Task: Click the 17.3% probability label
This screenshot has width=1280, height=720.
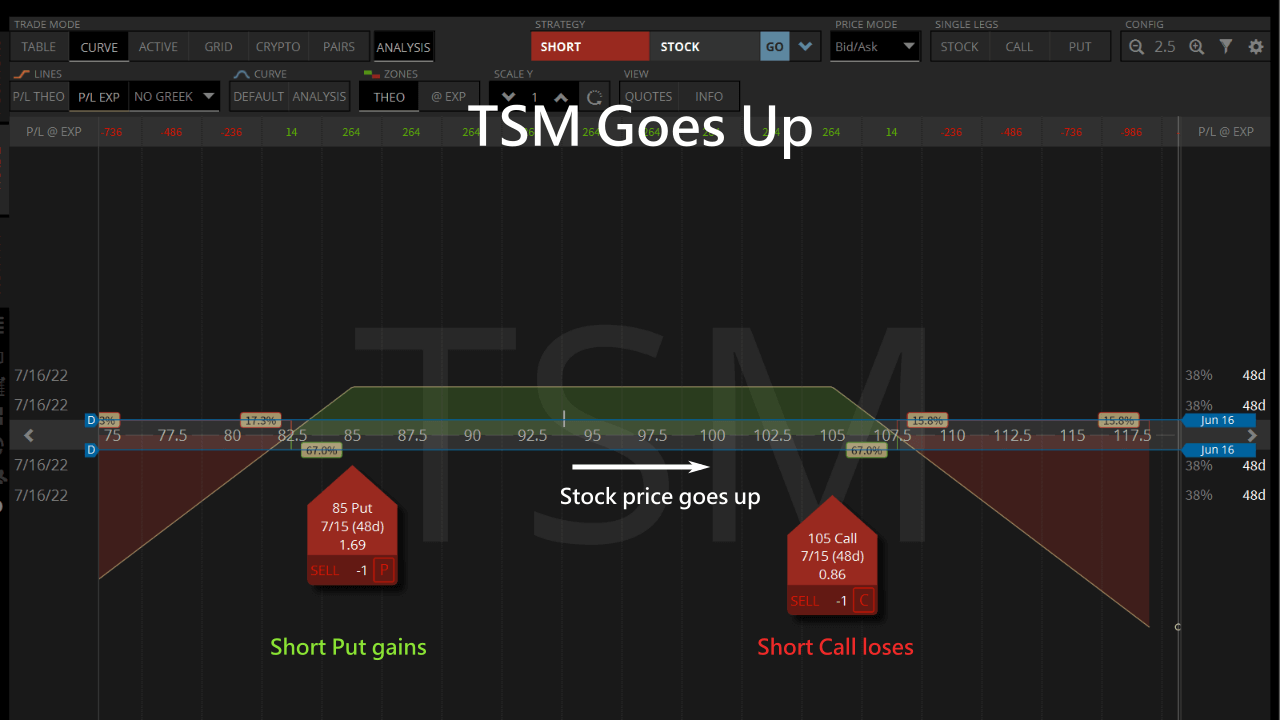Action: click(260, 421)
